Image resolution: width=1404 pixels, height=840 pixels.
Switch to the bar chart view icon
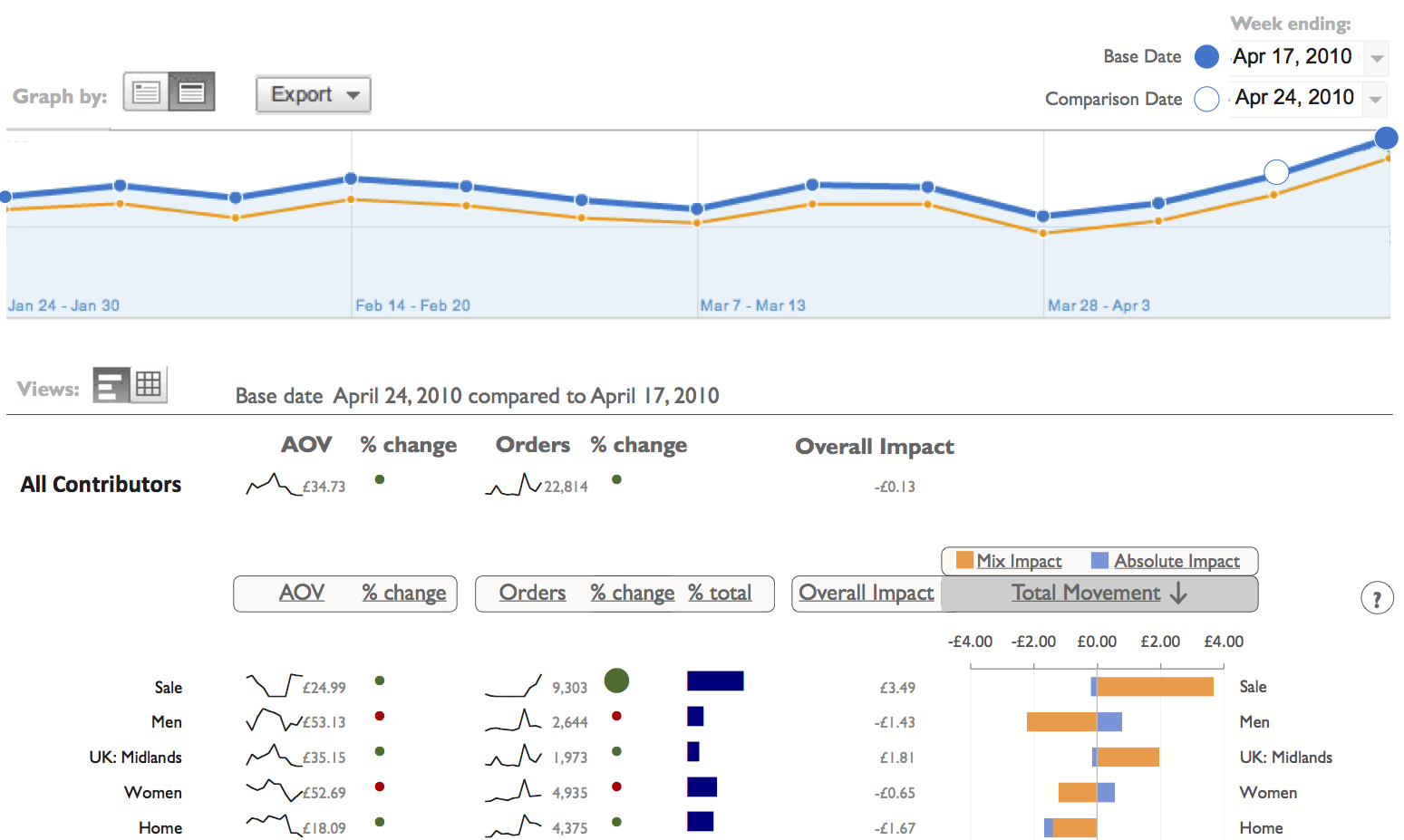tap(111, 385)
